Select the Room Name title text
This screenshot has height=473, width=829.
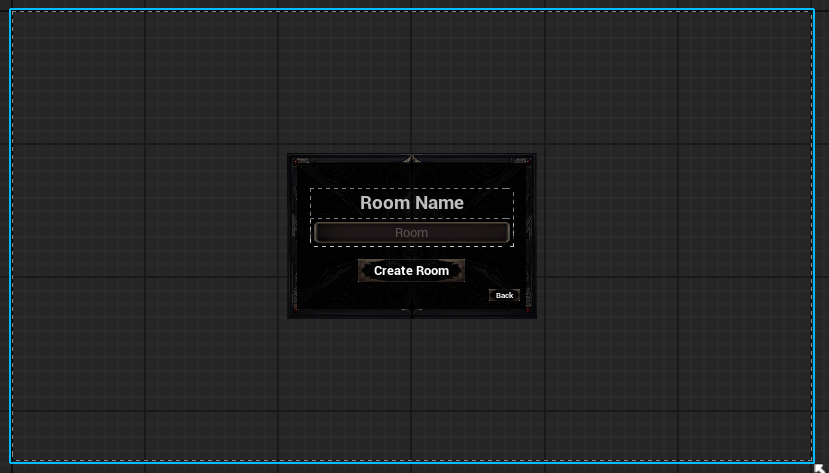point(412,202)
